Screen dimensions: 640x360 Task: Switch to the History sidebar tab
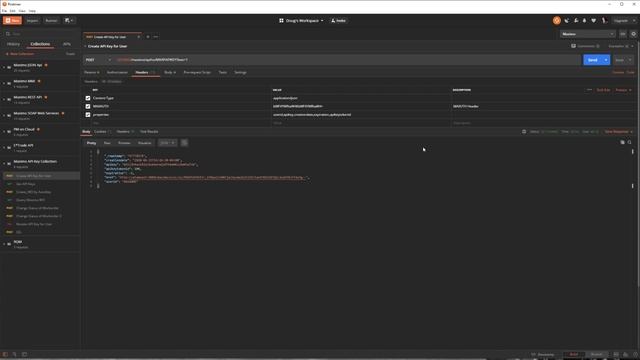tap(13, 44)
